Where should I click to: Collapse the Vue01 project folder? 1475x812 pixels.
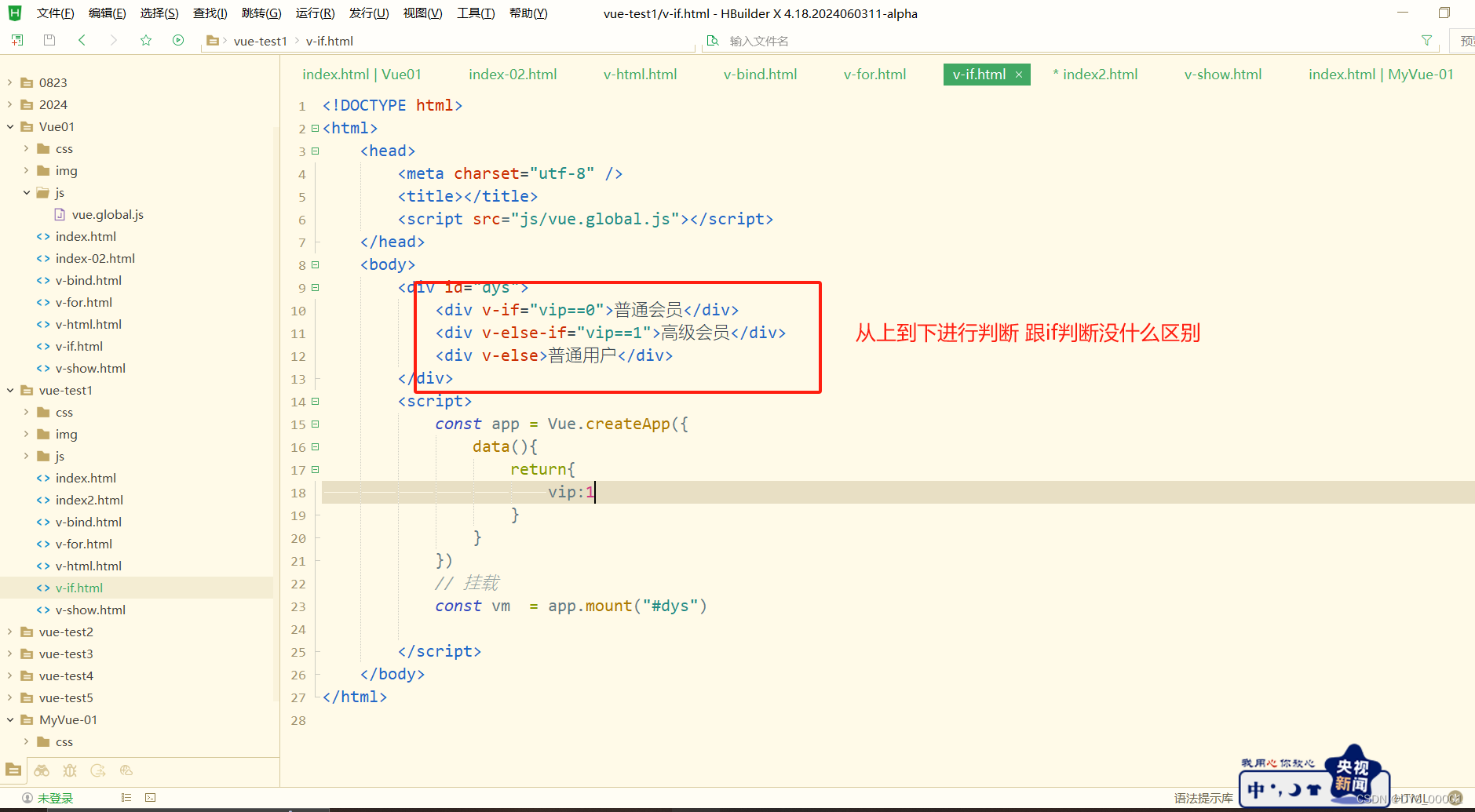coord(10,126)
